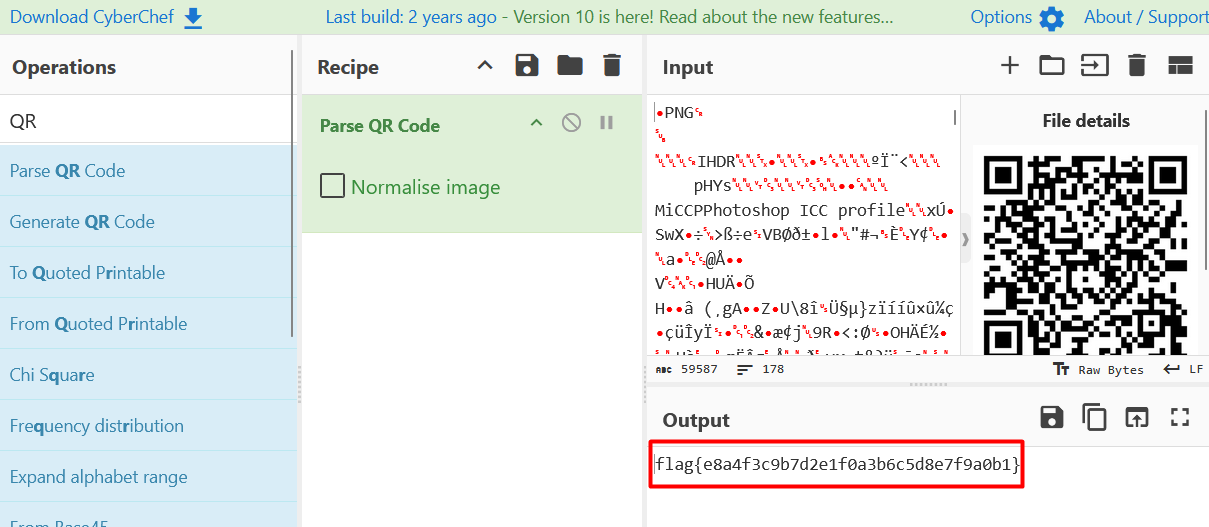1209x527 pixels.
Task: Reset the pane layout
Action: point(1180,66)
